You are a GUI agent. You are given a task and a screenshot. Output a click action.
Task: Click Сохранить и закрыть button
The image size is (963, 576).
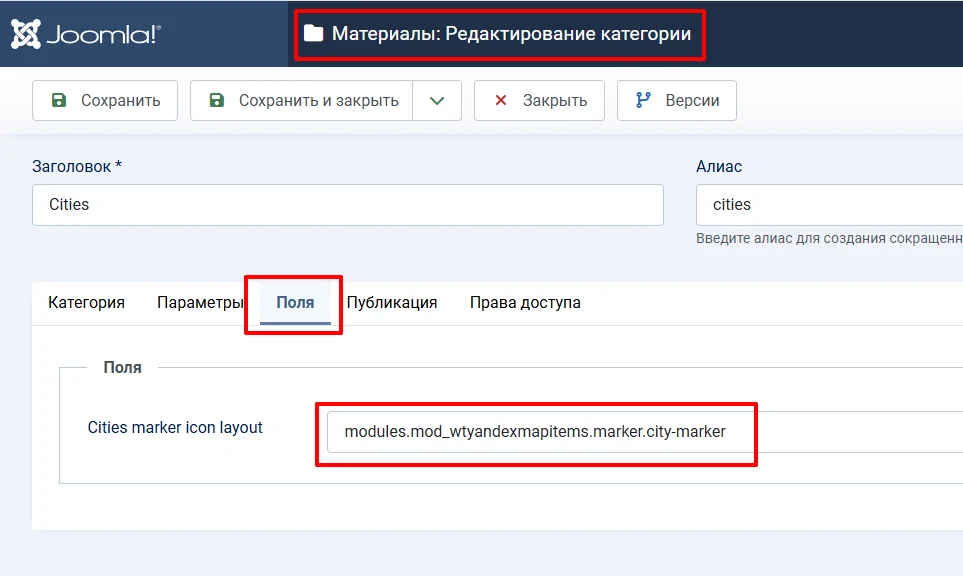(x=302, y=101)
